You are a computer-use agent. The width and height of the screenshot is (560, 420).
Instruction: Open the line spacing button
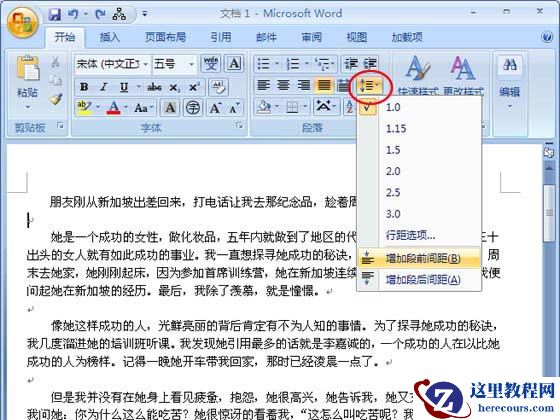coord(369,86)
